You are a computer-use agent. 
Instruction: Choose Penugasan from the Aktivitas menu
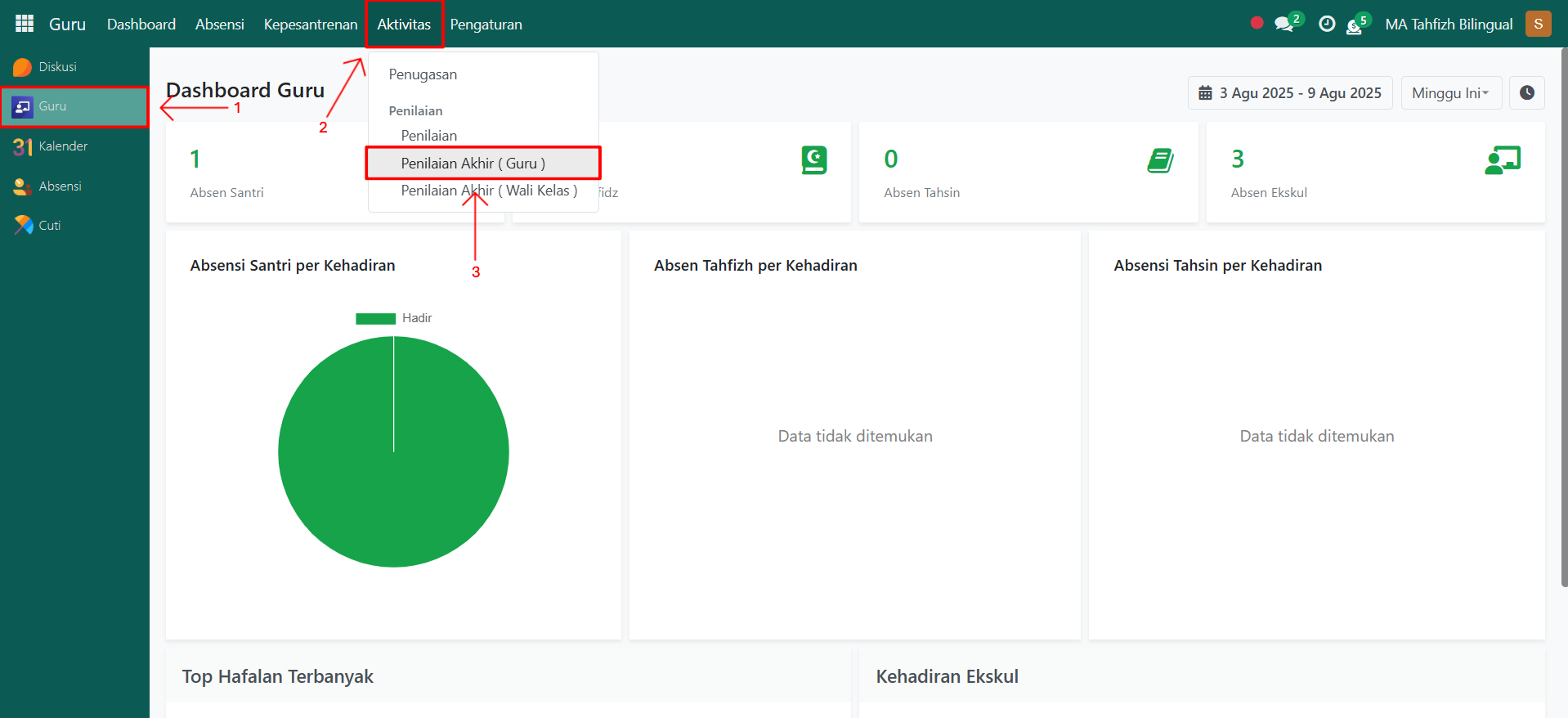tap(423, 74)
